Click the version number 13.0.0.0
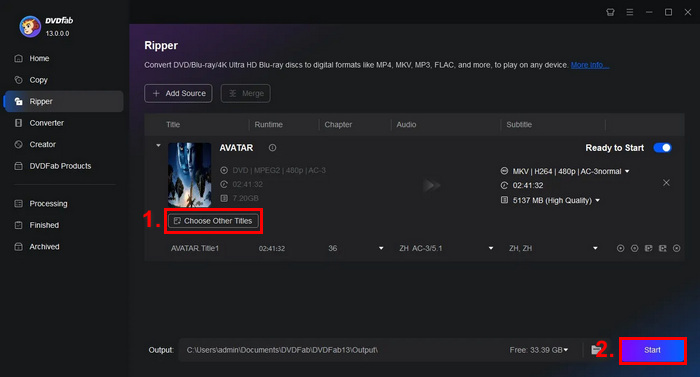The width and height of the screenshot is (700, 377). (x=57, y=34)
